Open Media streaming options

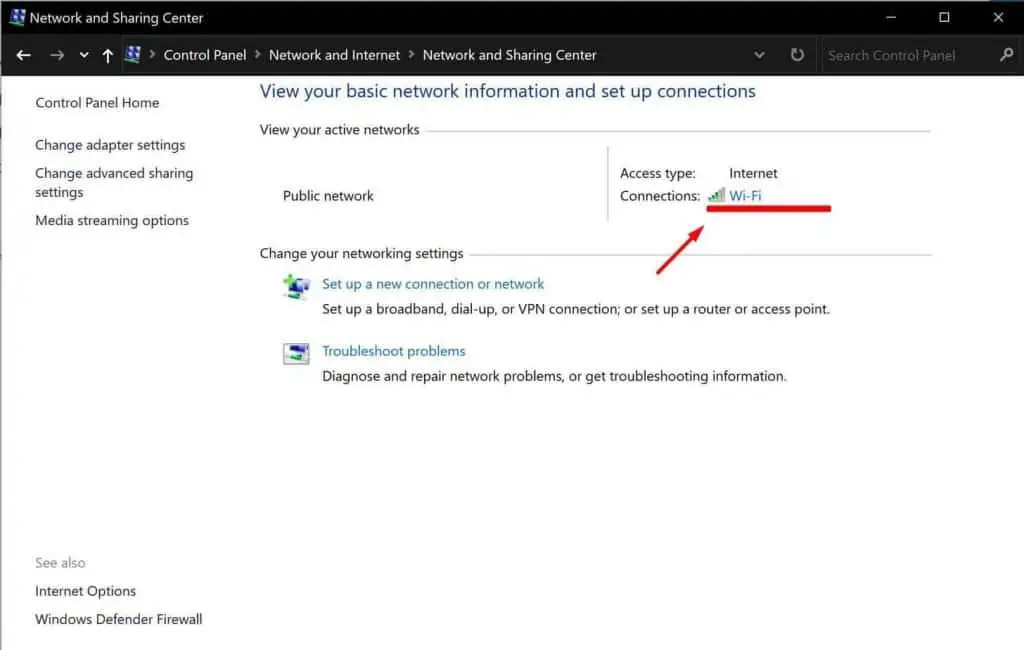[111, 220]
